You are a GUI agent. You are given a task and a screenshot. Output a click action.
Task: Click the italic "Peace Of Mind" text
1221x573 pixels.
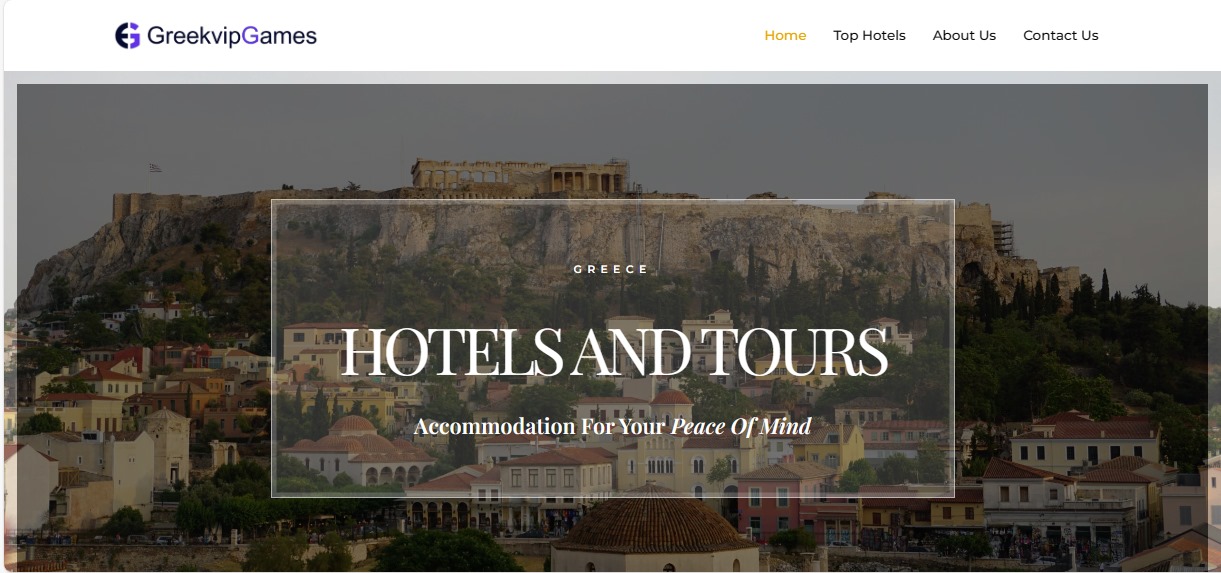point(741,427)
